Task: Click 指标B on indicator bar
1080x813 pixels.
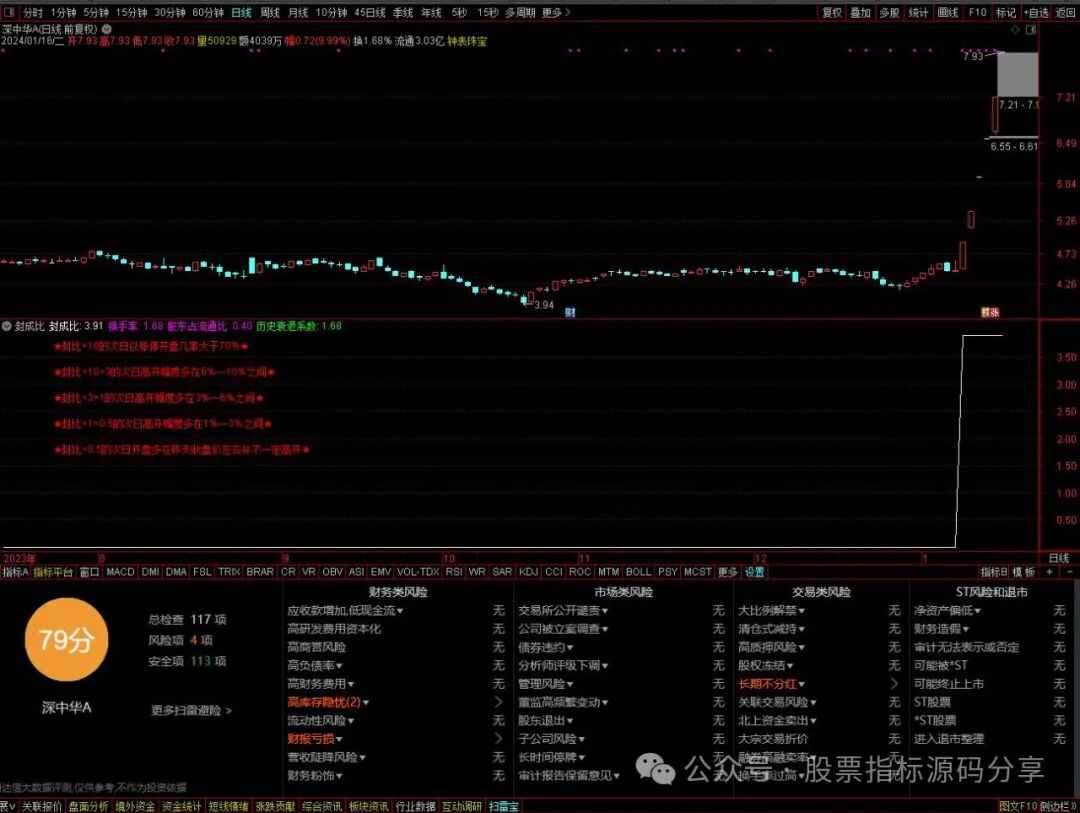Action: click(x=993, y=572)
